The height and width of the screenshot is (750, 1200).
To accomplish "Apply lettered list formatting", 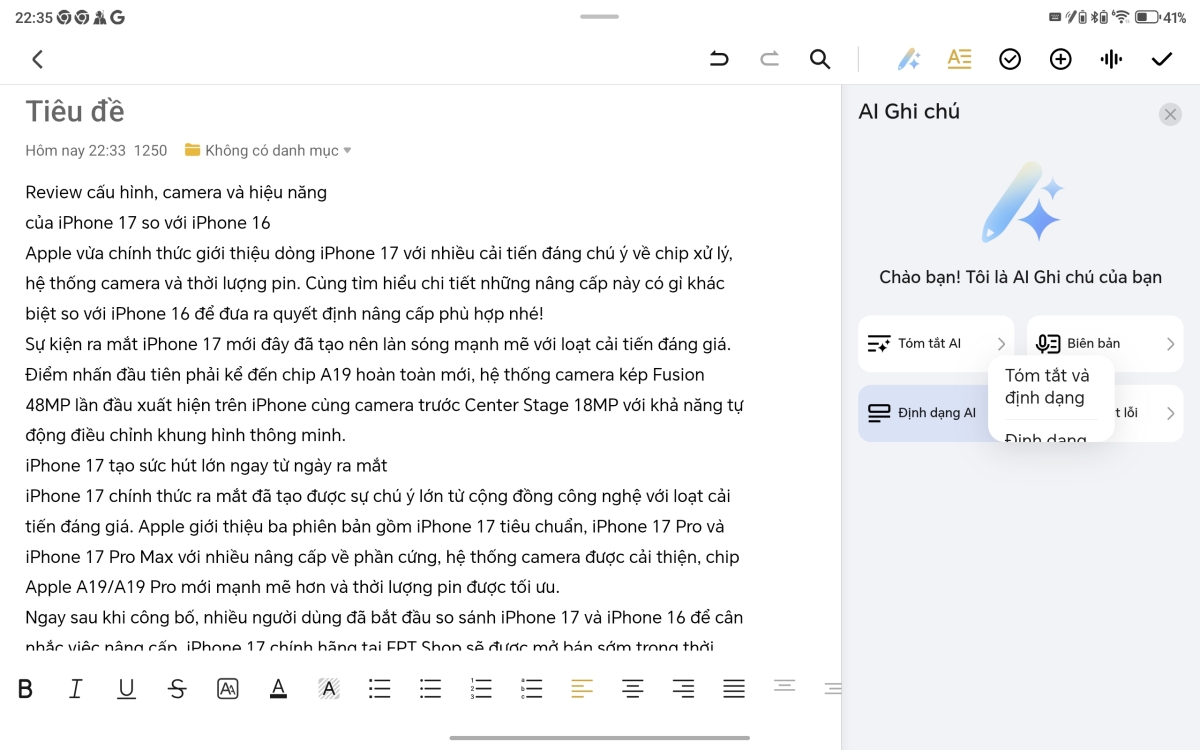I will [x=531, y=689].
